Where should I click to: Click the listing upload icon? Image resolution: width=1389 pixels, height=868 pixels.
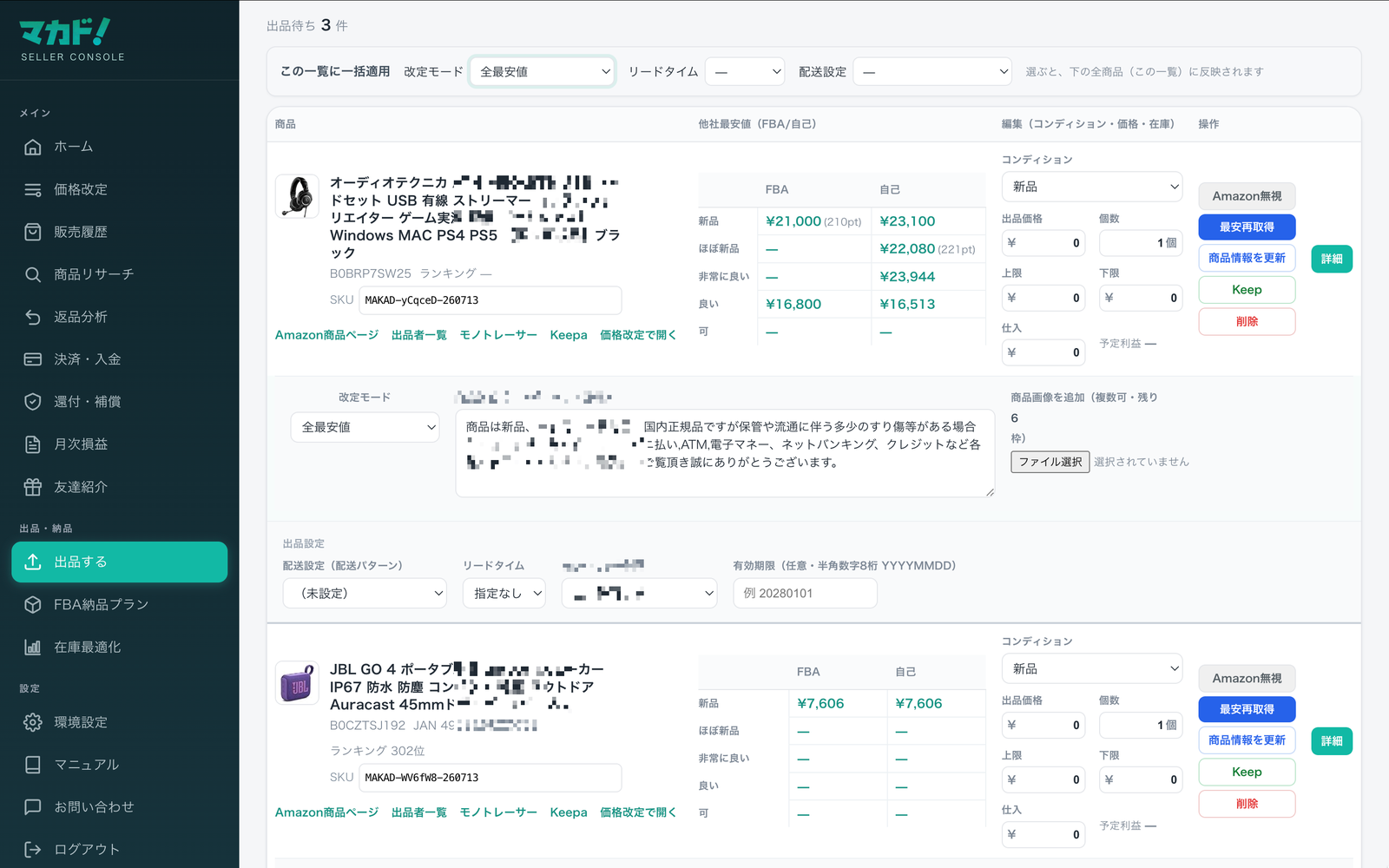pyautogui.click(x=33, y=562)
